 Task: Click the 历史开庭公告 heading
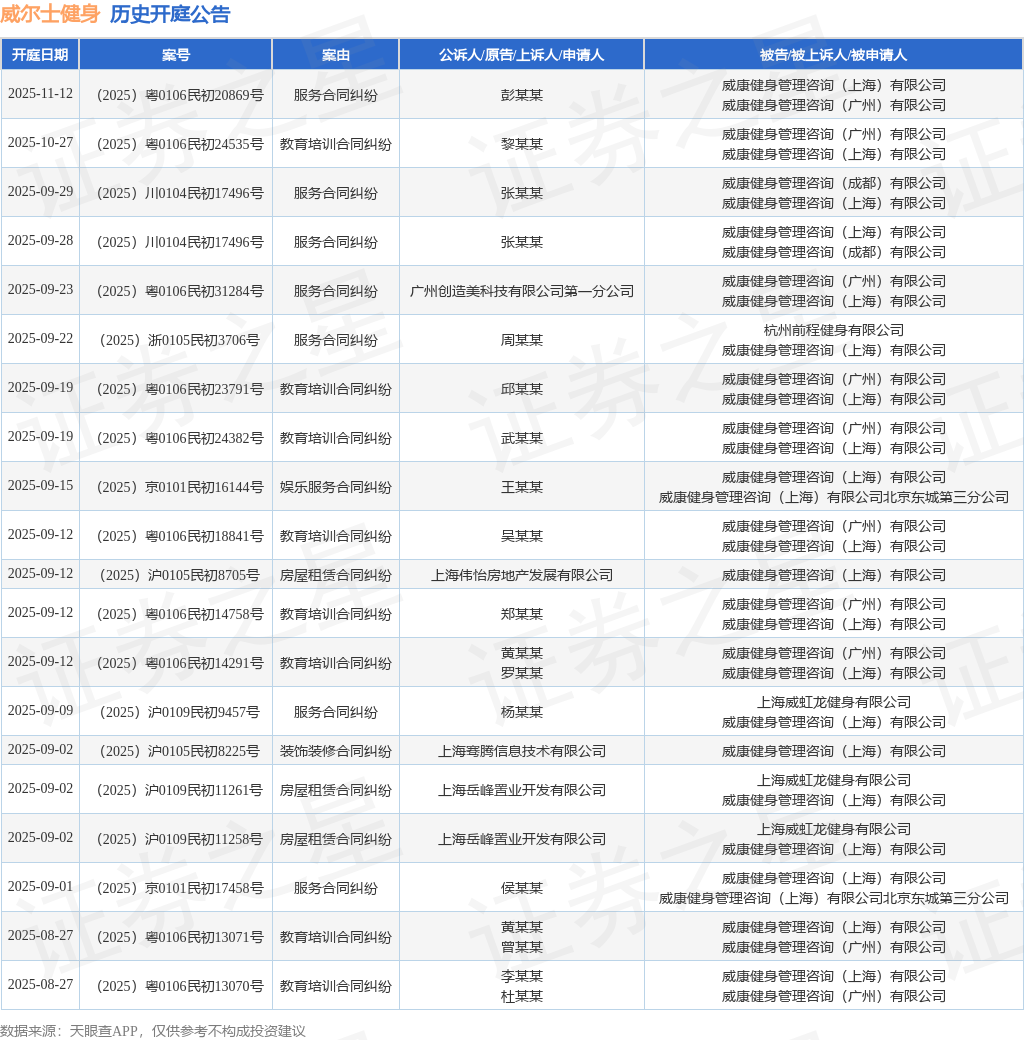[170, 14]
